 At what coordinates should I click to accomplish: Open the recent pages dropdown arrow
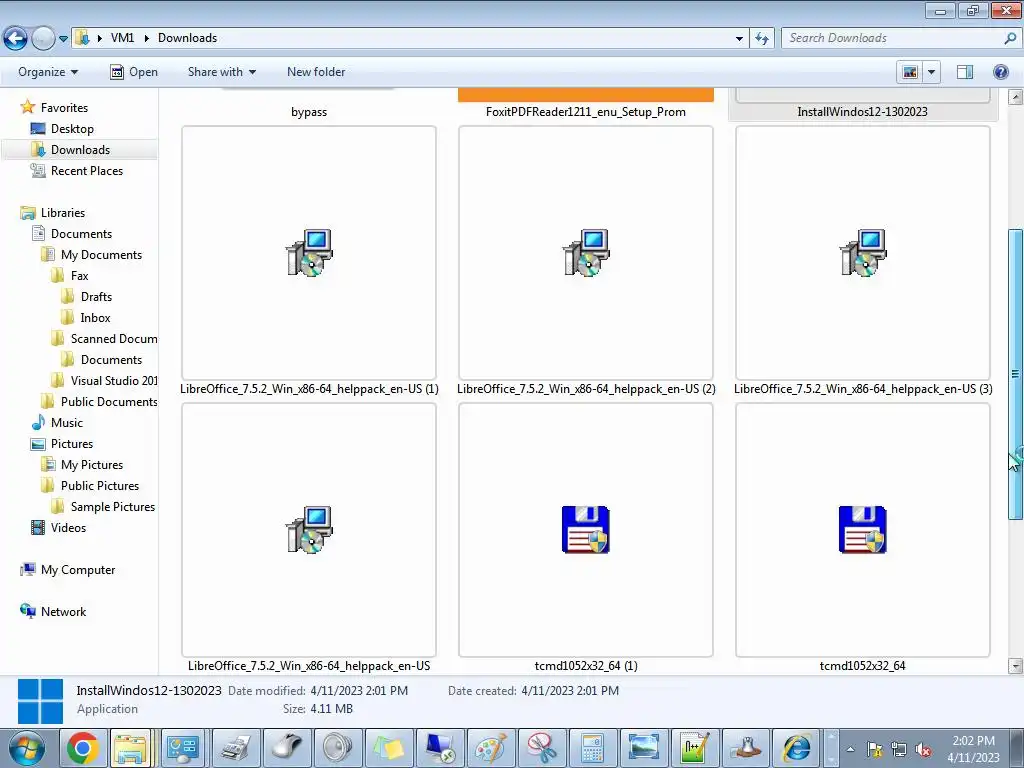[x=63, y=39]
